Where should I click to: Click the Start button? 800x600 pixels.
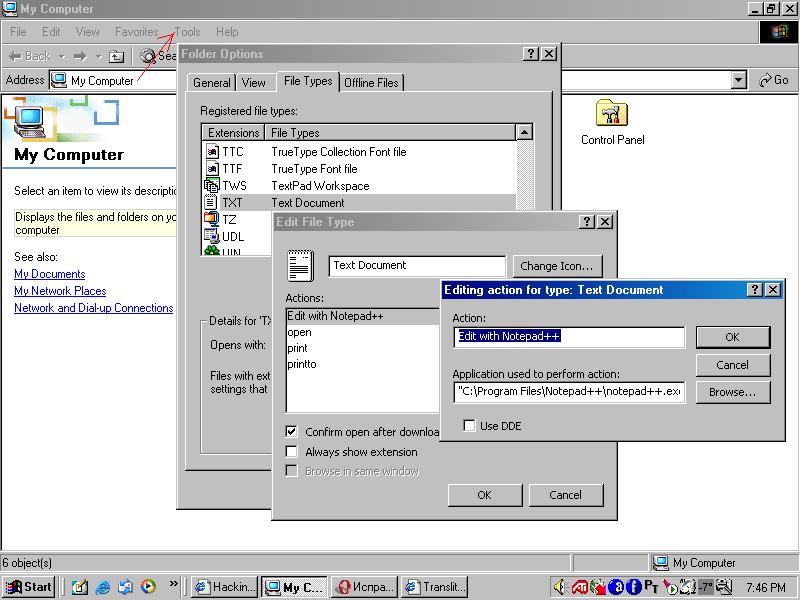pyautogui.click(x=29, y=587)
